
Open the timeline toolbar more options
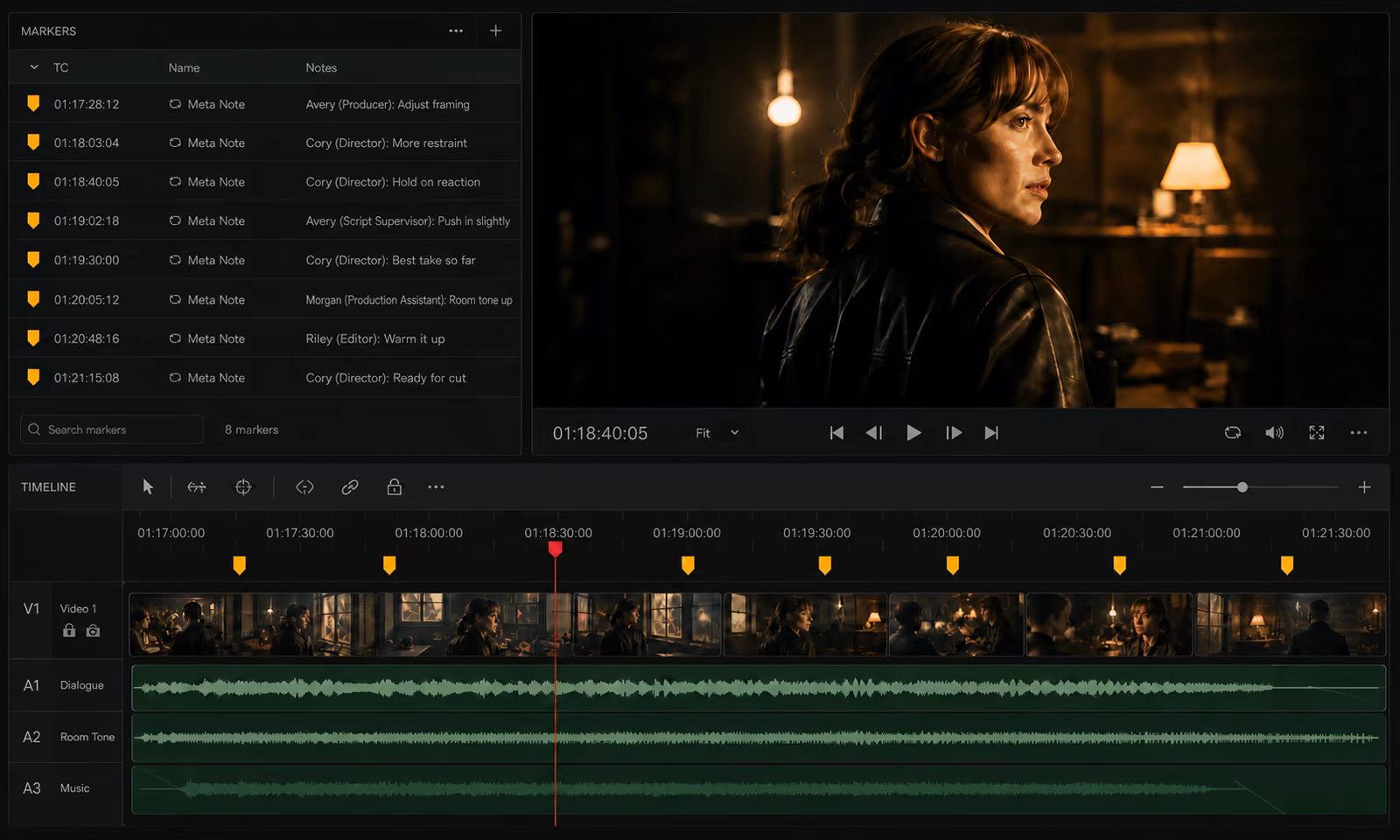[x=436, y=486]
